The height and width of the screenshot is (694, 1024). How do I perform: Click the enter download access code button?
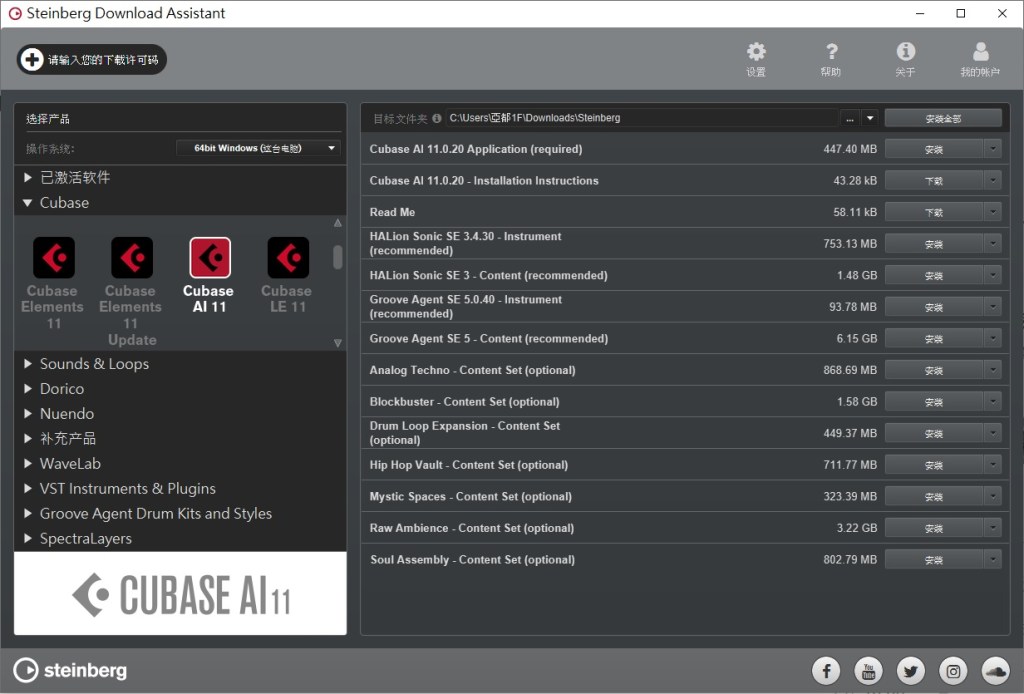92,60
